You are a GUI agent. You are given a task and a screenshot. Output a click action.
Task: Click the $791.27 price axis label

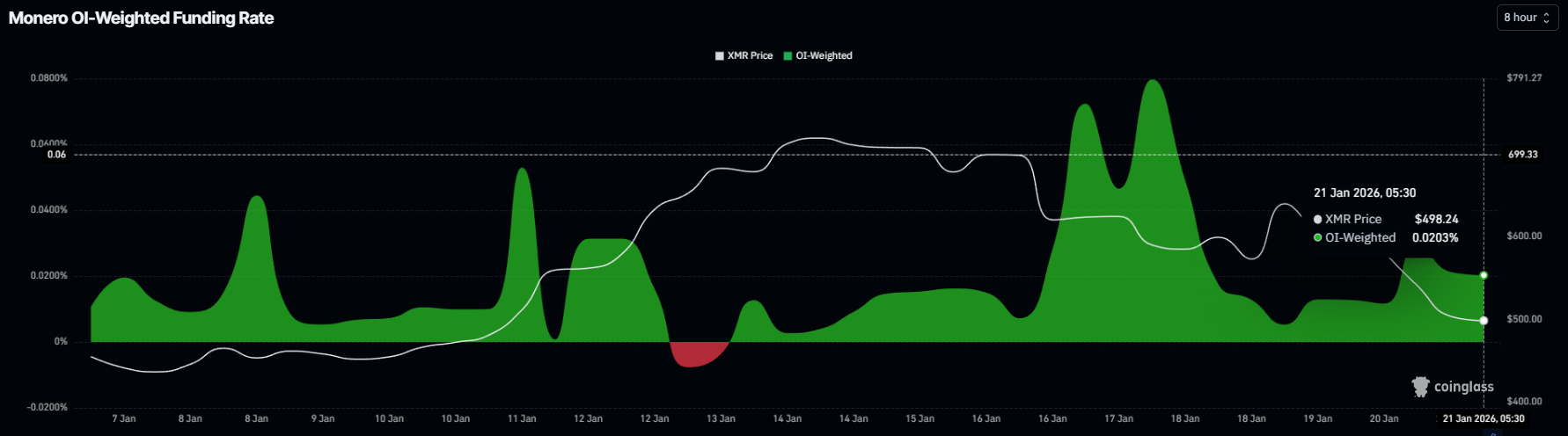click(1524, 77)
